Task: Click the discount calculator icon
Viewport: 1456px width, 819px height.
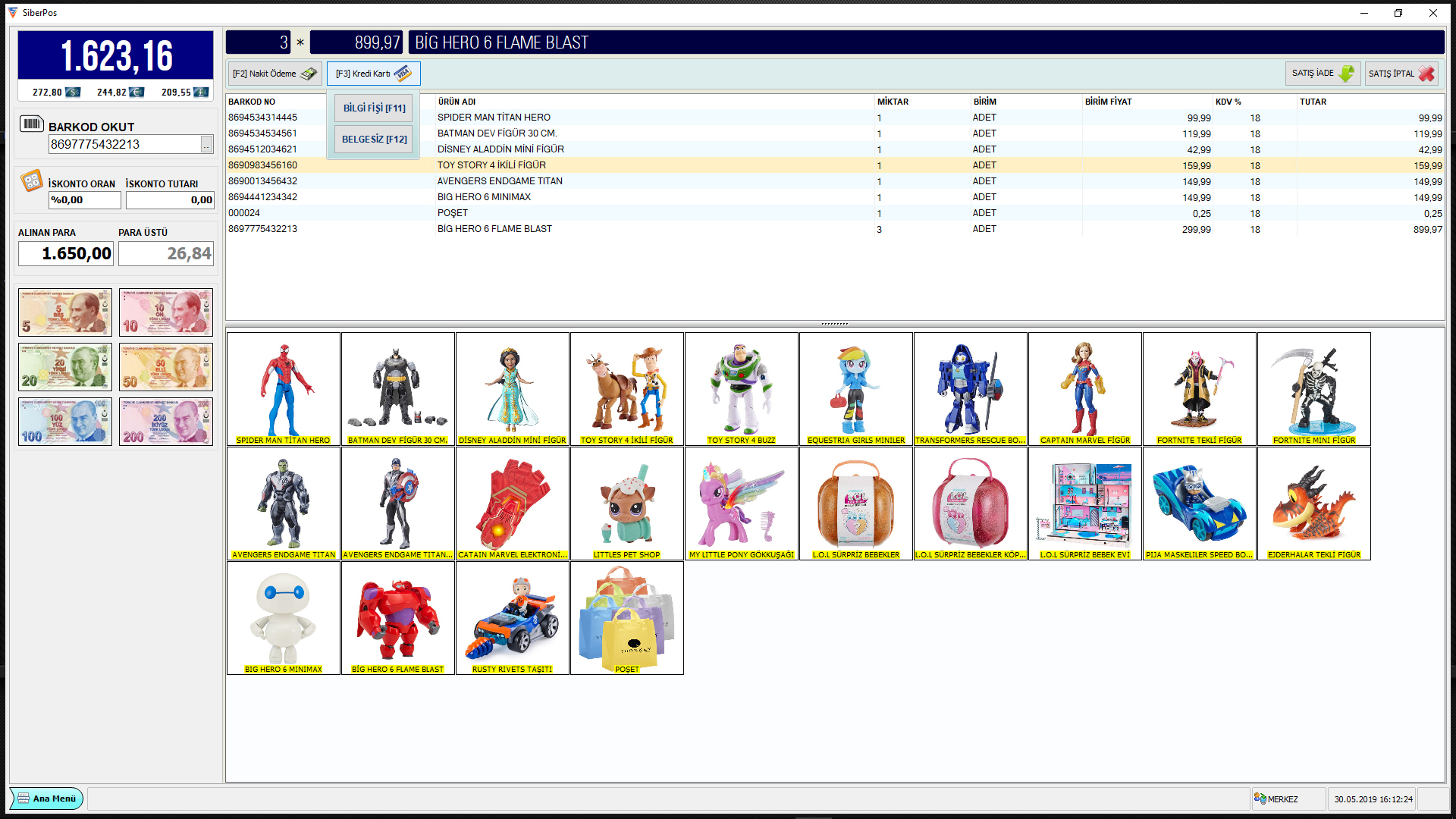Action: pos(31,180)
